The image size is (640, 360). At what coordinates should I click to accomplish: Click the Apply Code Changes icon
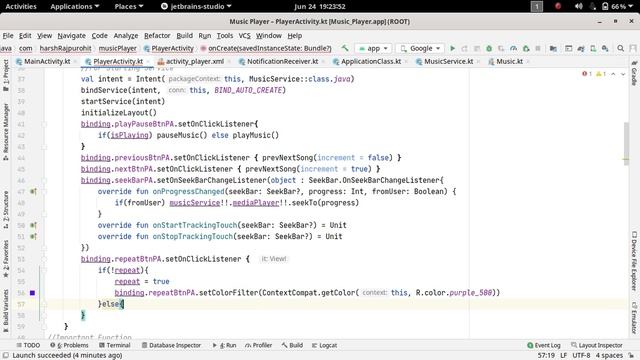(477, 48)
